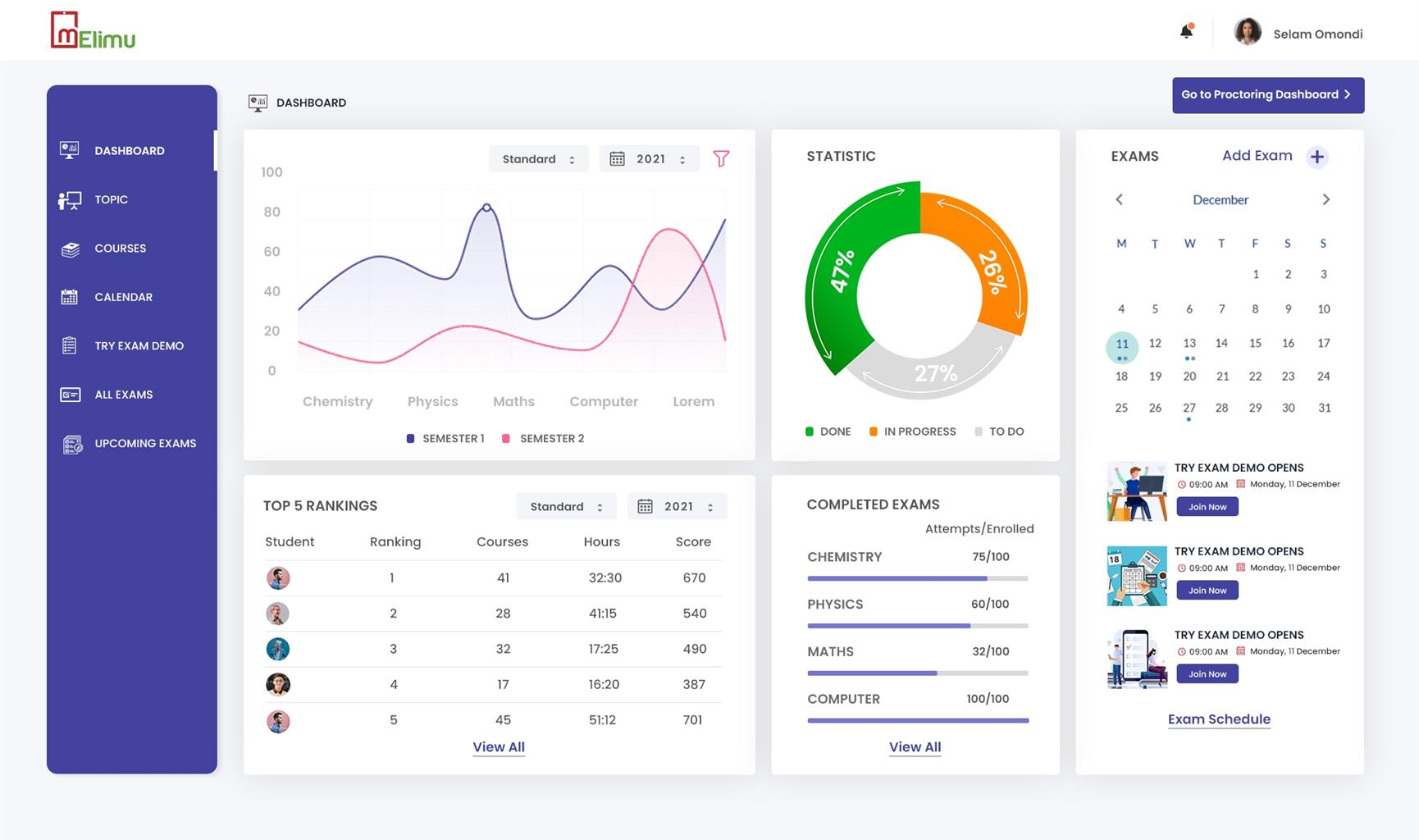Open the Exam Schedule link
1419x840 pixels.
pos(1219,719)
